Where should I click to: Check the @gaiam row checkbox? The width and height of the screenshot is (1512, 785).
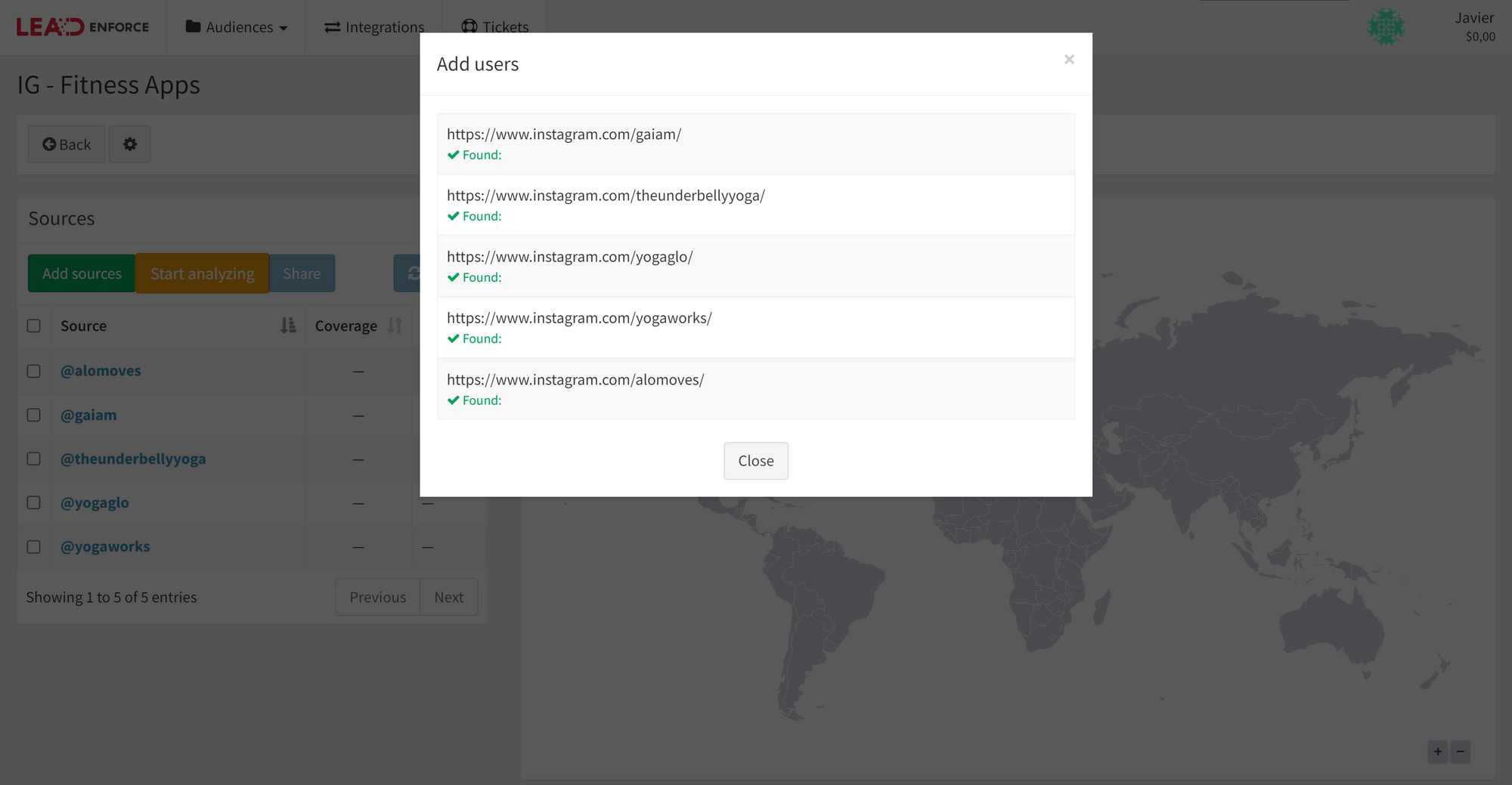point(34,415)
